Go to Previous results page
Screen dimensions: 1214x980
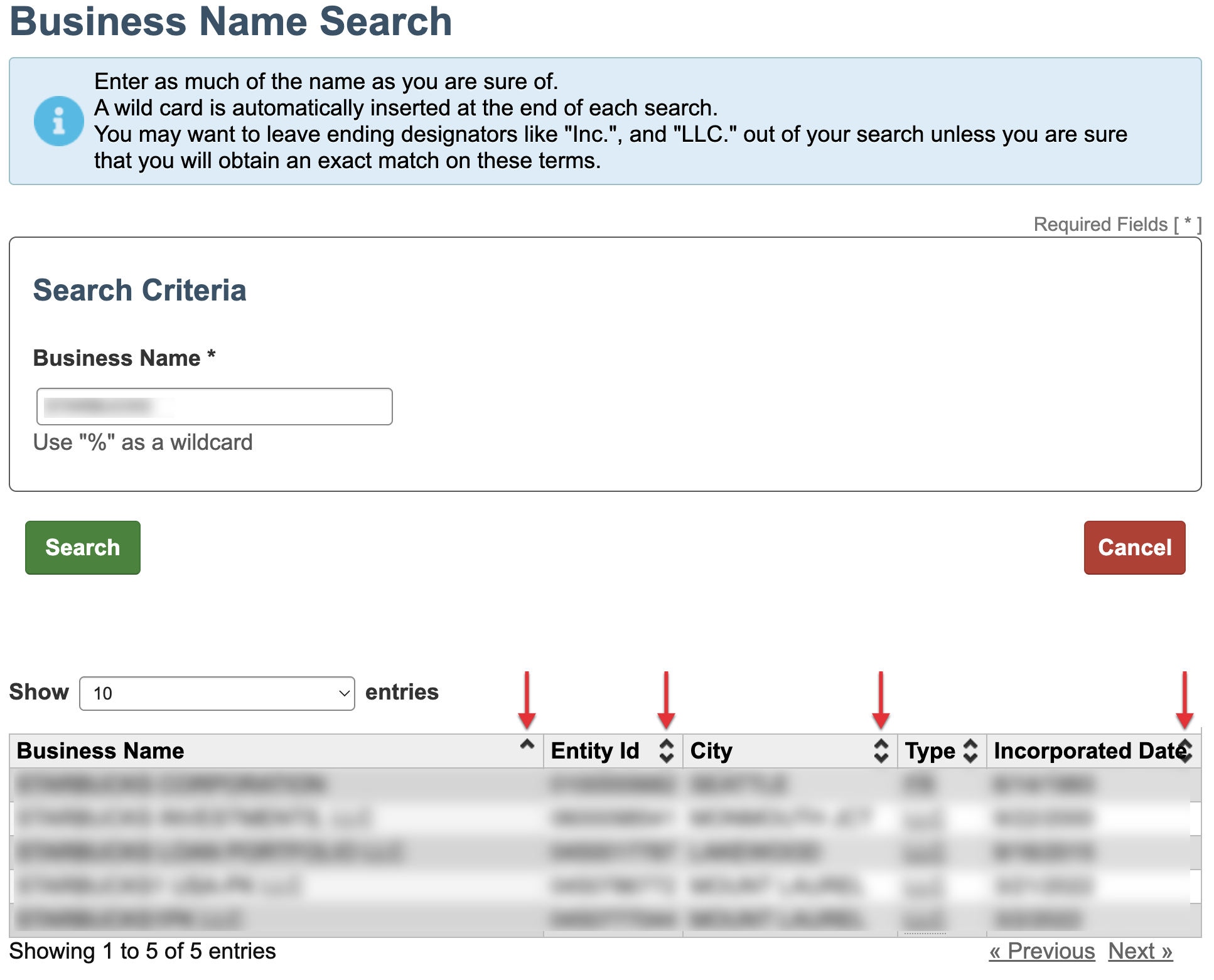point(1042,951)
